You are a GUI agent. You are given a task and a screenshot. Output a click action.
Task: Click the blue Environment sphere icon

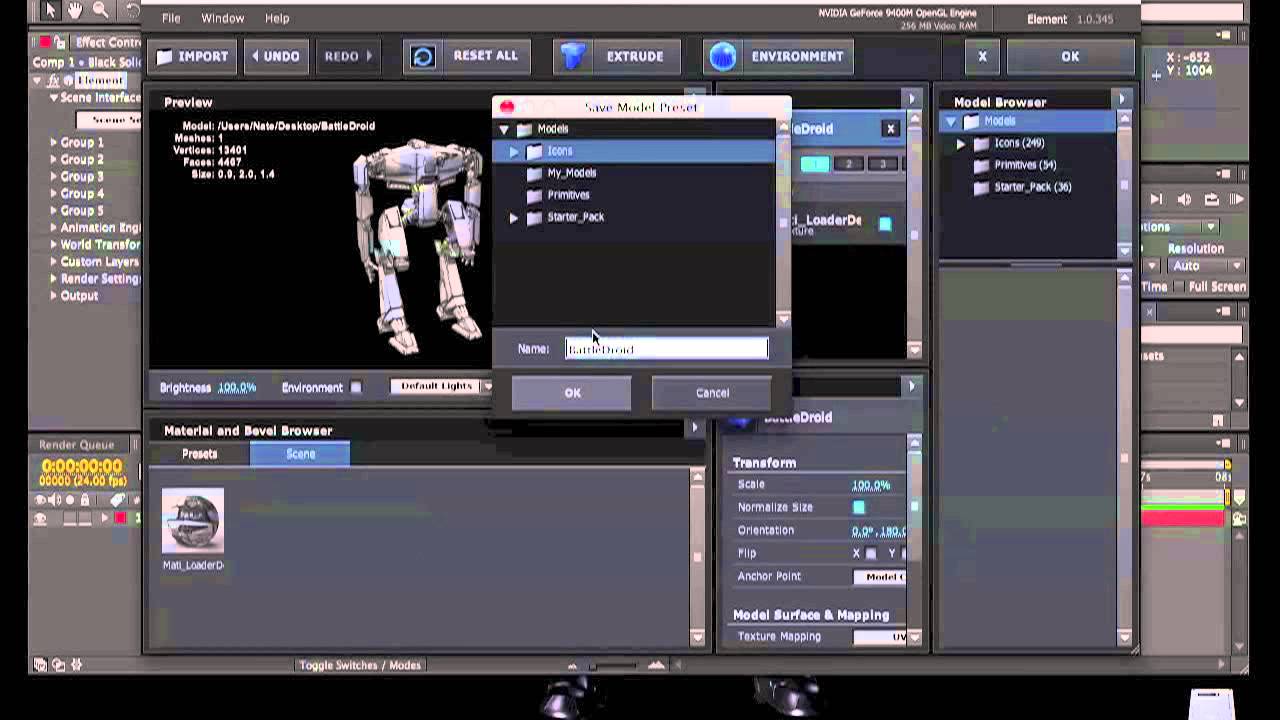[722, 57]
